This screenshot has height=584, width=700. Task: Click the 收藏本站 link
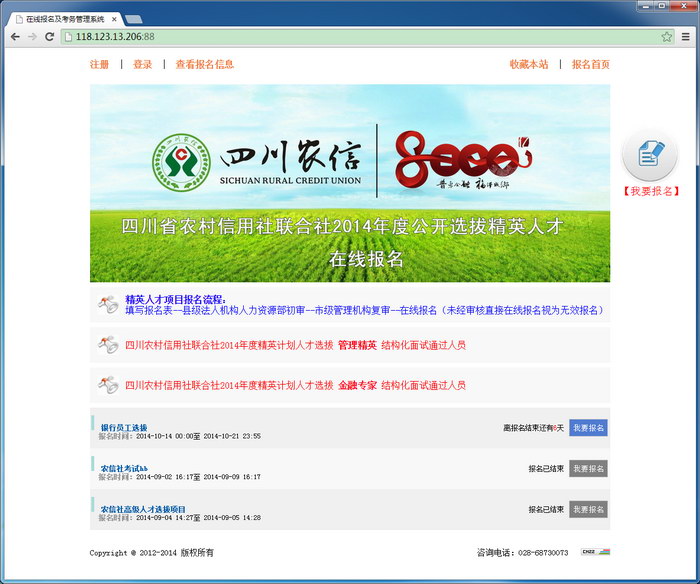[x=529, y=64]
